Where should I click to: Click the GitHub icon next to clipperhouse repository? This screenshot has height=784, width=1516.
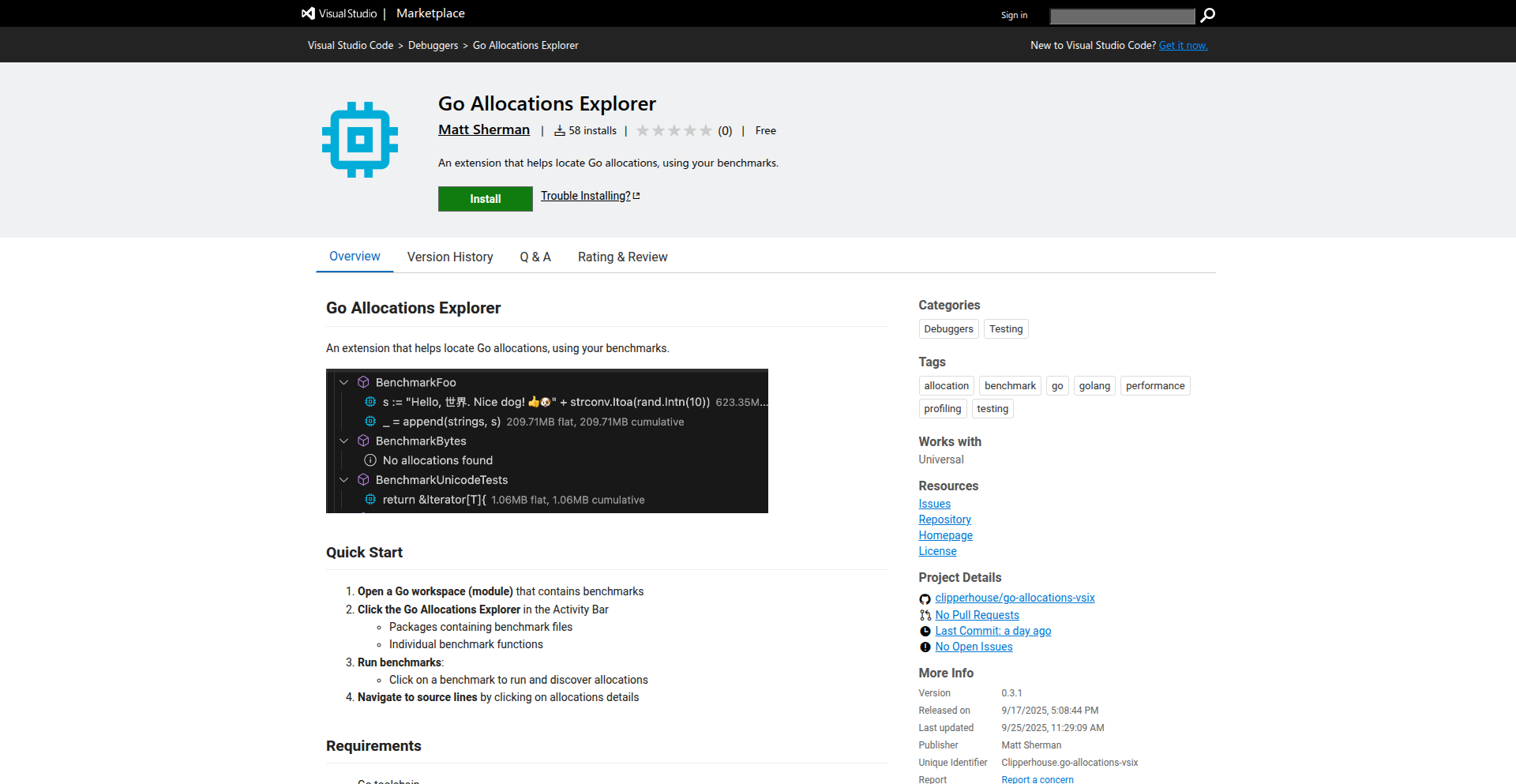[x=925, y=599]
